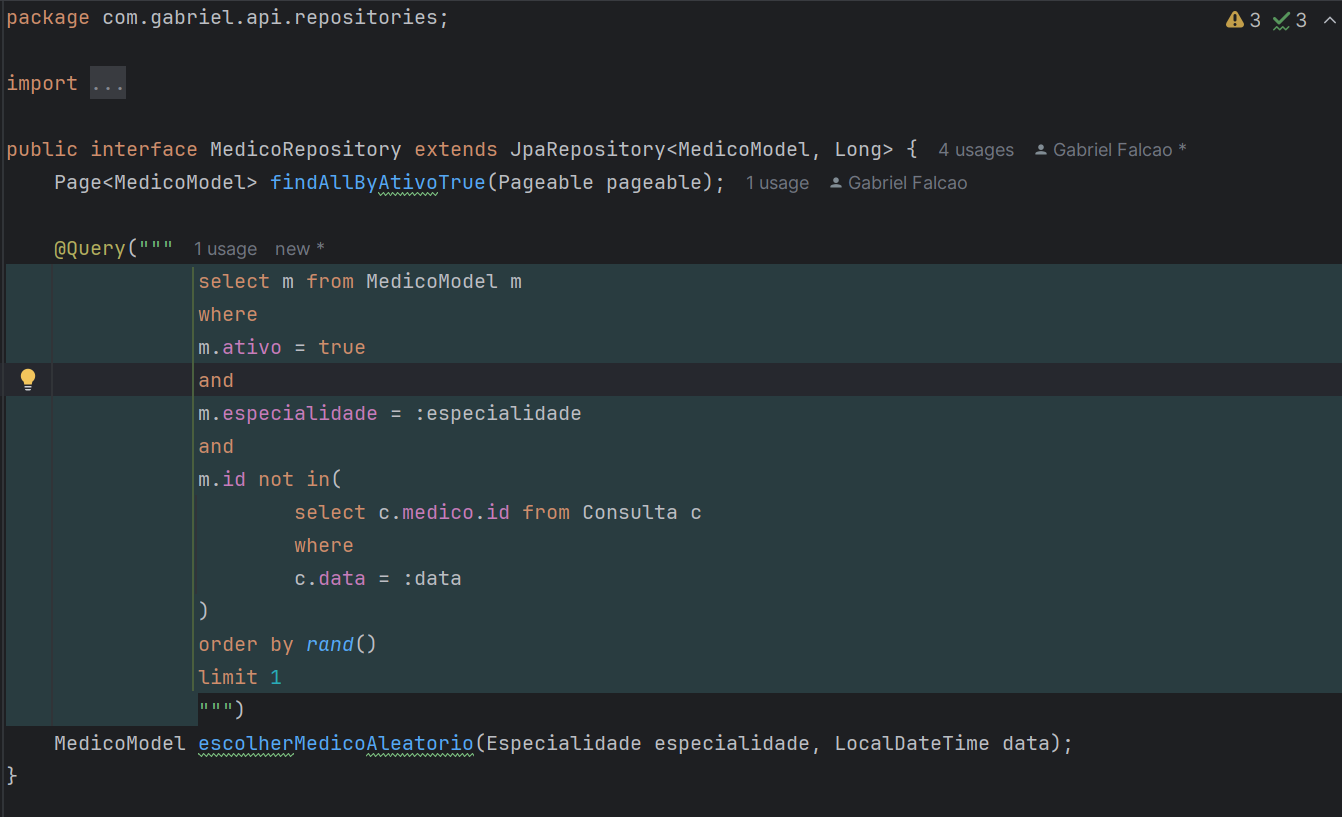Click 'LocalDateTime data' parameter
Image resolution: width=1342 pixels, height=817 pixels.
pos(943,744)
